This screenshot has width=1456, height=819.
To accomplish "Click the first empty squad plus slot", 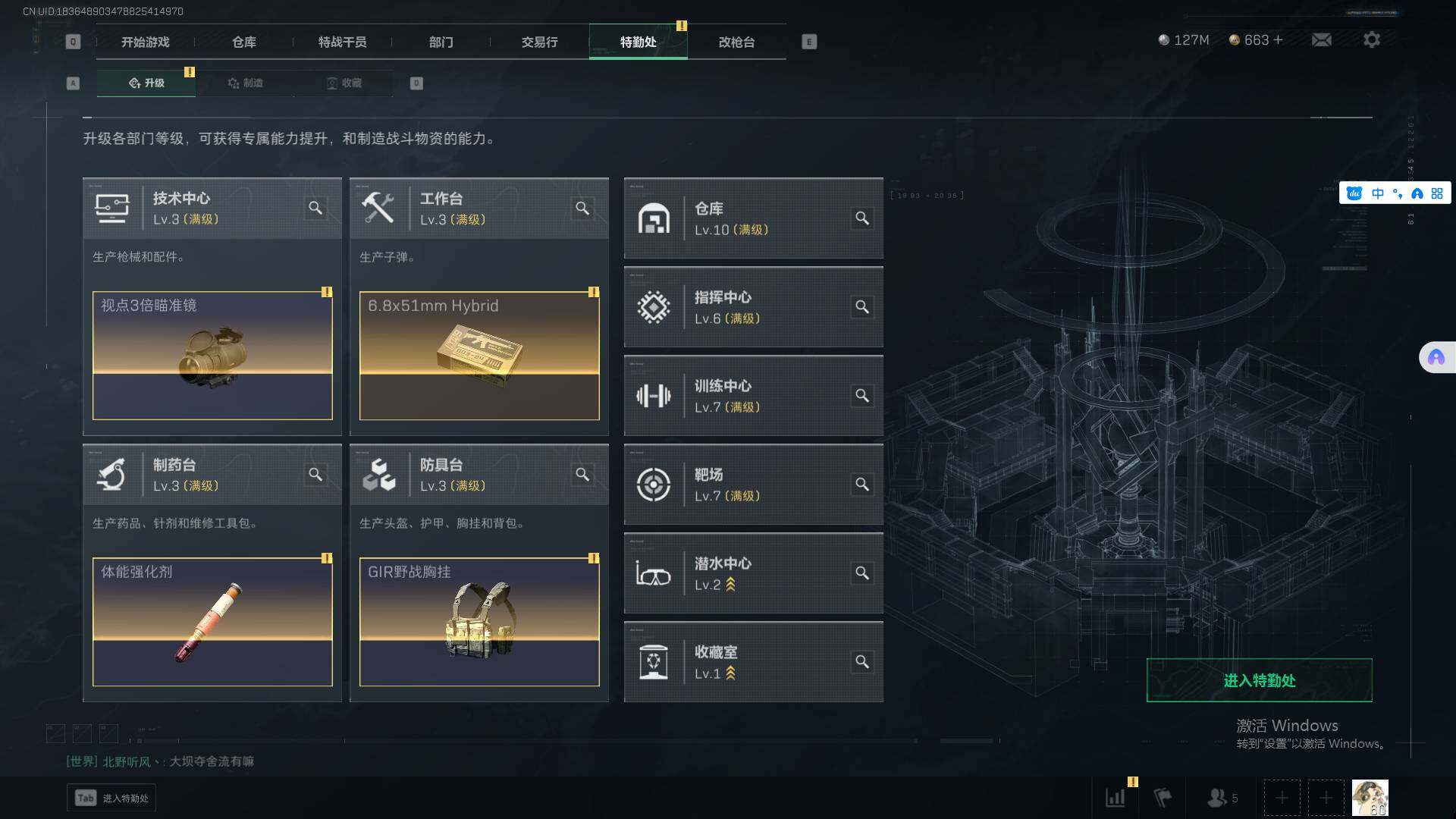I will (1282, 798).
